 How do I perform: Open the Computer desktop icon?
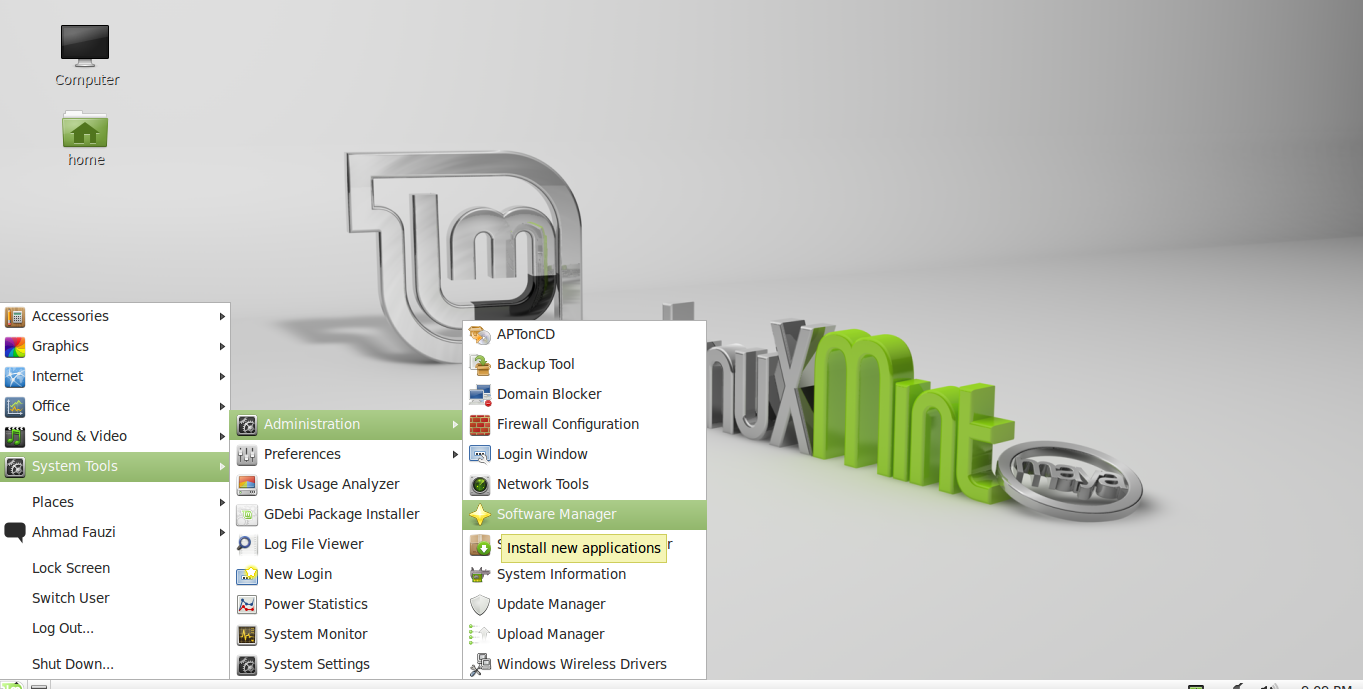coord(85,46)
